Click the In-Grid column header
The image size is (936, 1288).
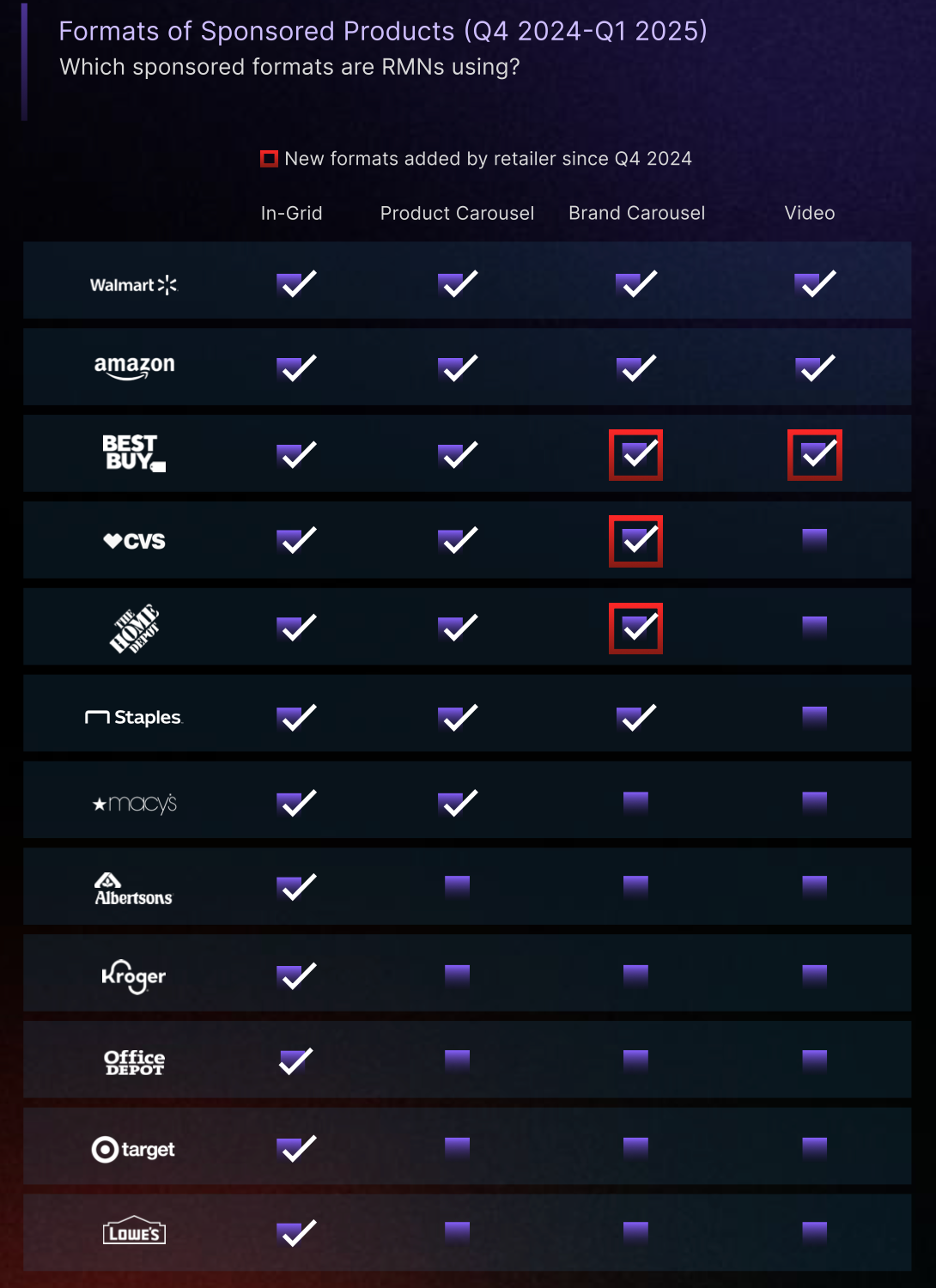pyautogui.click(x=292, y=213)
